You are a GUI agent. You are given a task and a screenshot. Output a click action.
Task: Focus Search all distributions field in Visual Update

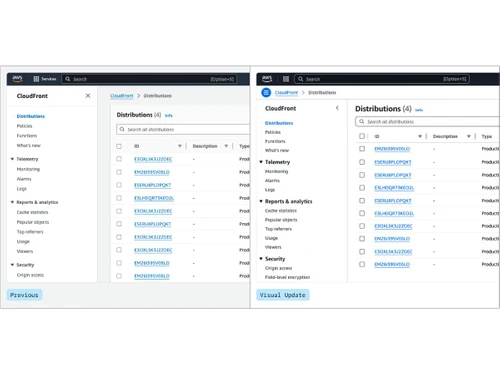[427, 122]
